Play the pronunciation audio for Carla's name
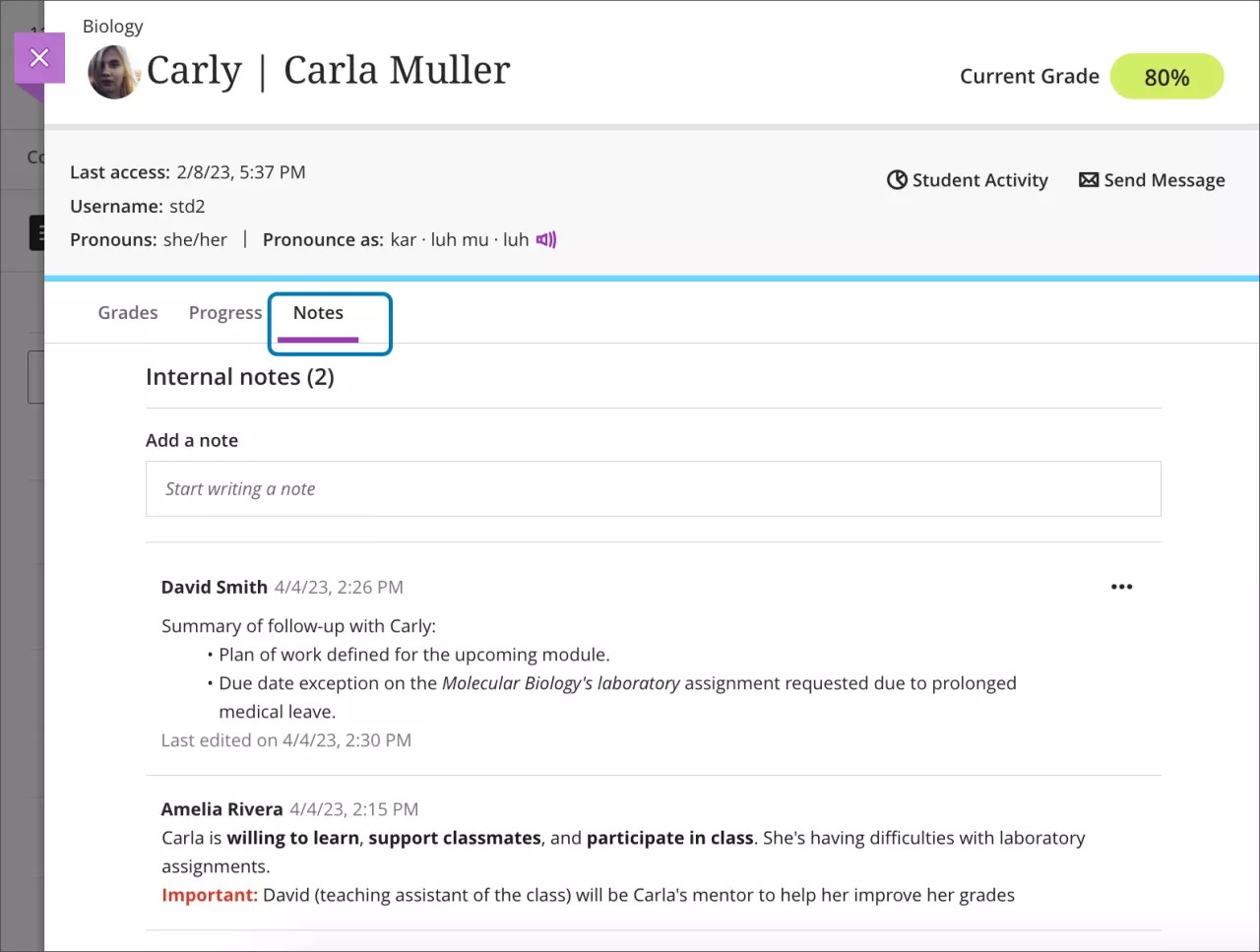1260x952 pixels. [x=547, y=239]
